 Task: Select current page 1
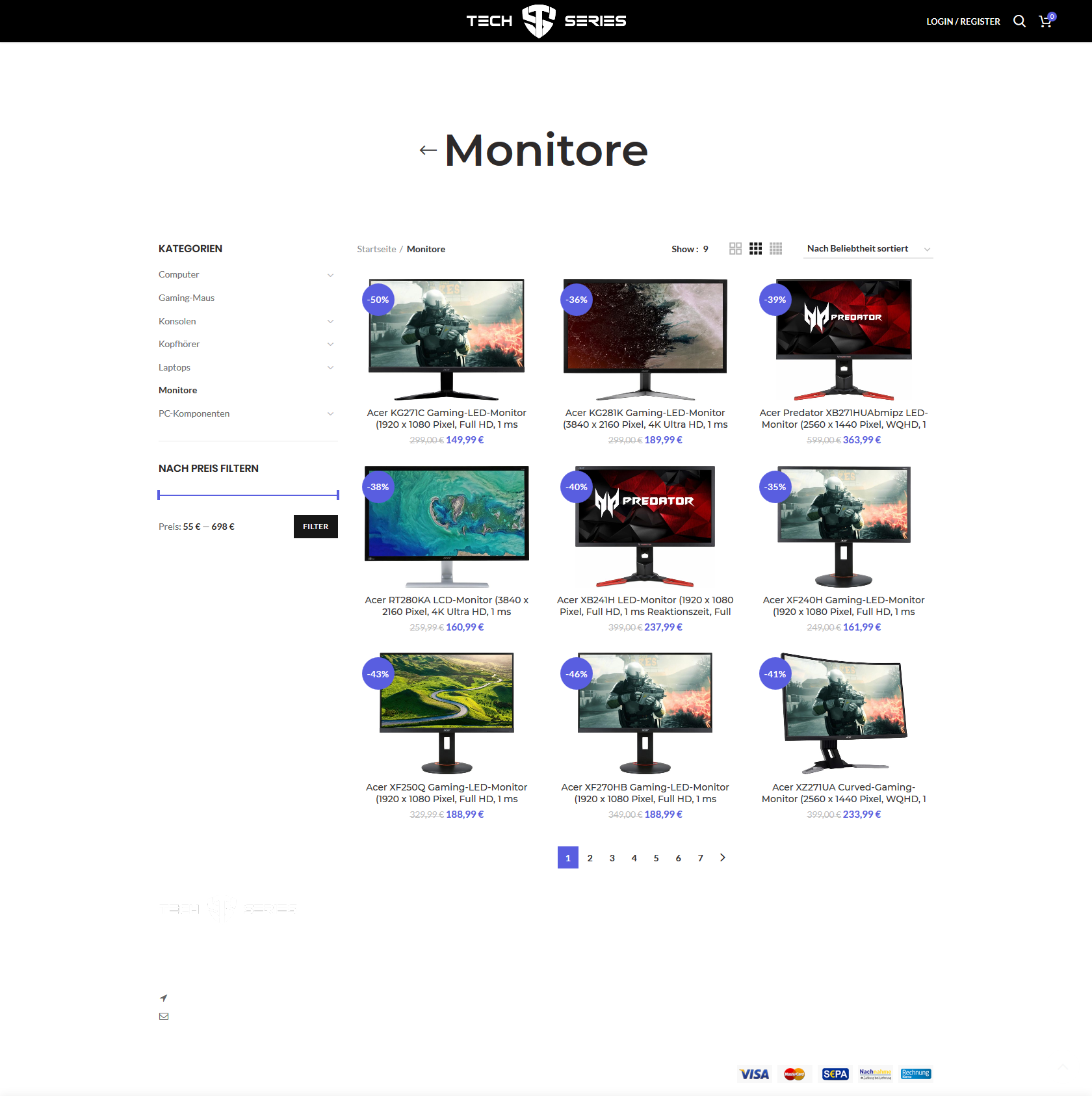(568, 858)
